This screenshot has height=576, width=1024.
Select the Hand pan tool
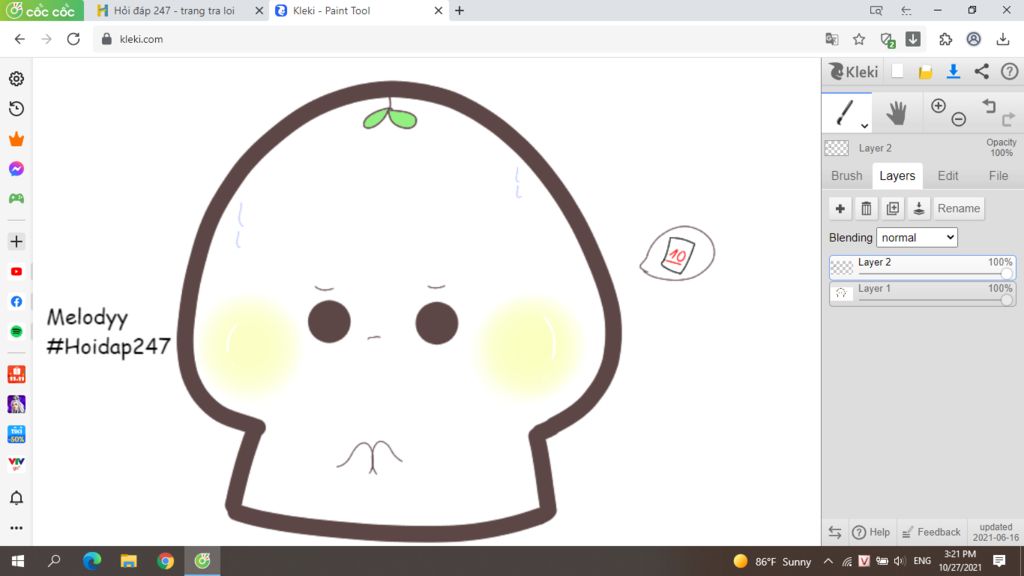point(897,113)
